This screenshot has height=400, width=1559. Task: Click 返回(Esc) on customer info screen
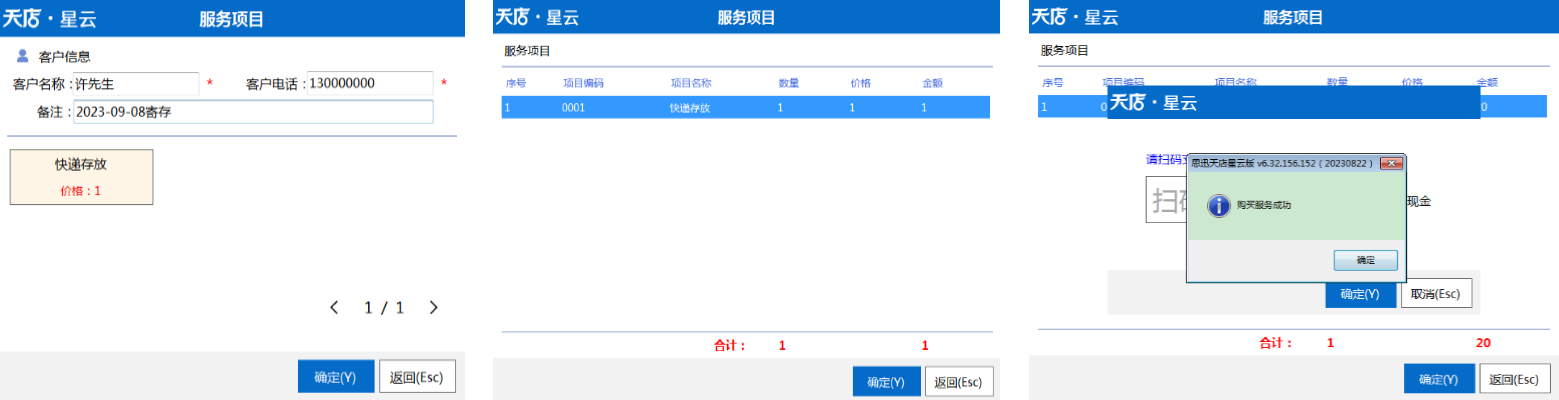coord(417,377)
